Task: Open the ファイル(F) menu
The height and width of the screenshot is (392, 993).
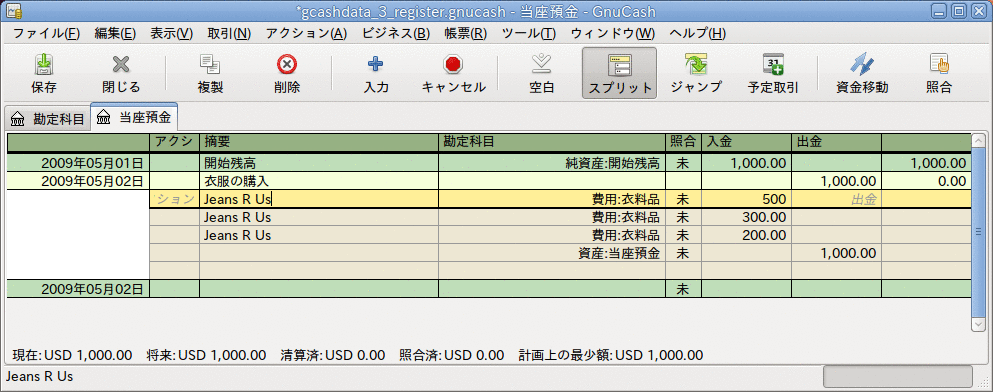Action: point(47,34)
